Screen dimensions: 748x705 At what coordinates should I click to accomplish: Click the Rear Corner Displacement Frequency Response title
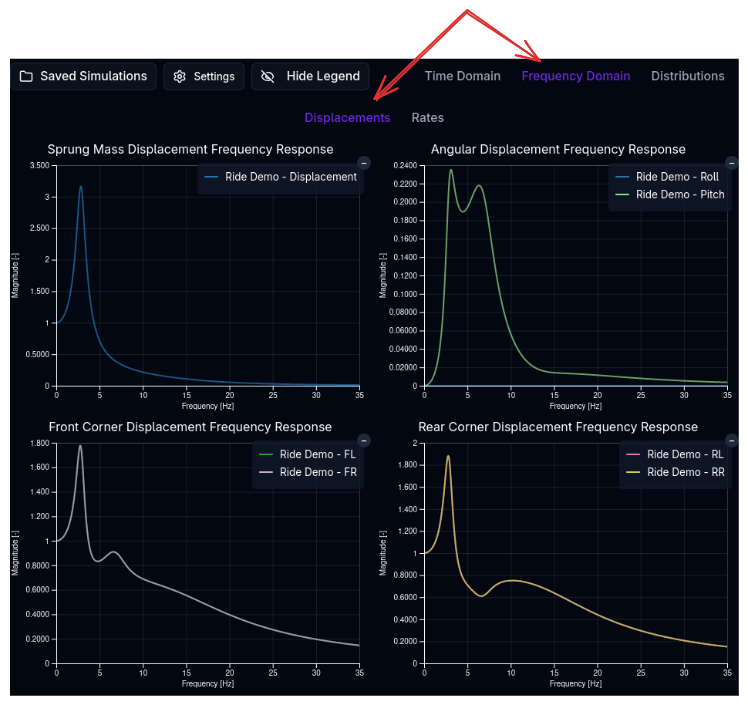(x=558, y=427)
